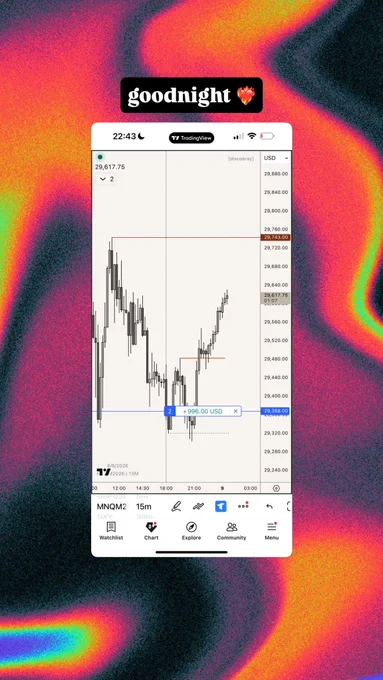
Task: Click the 21:00 time axis label
Action: pyautogui.click(x=194, y=488)
